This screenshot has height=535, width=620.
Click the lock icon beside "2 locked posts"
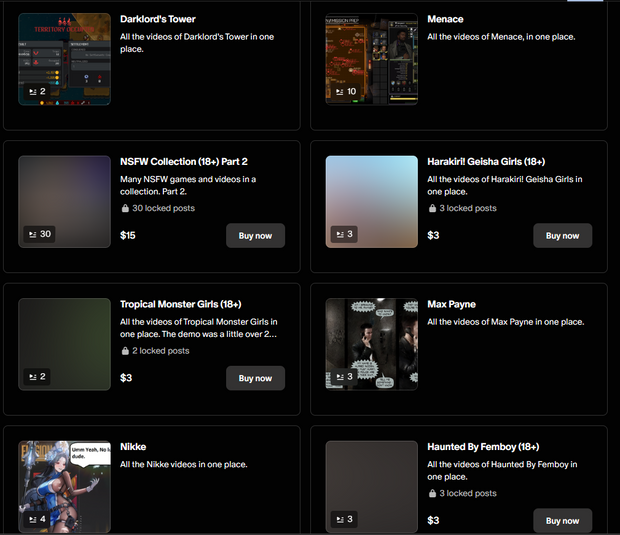[125, 352]
